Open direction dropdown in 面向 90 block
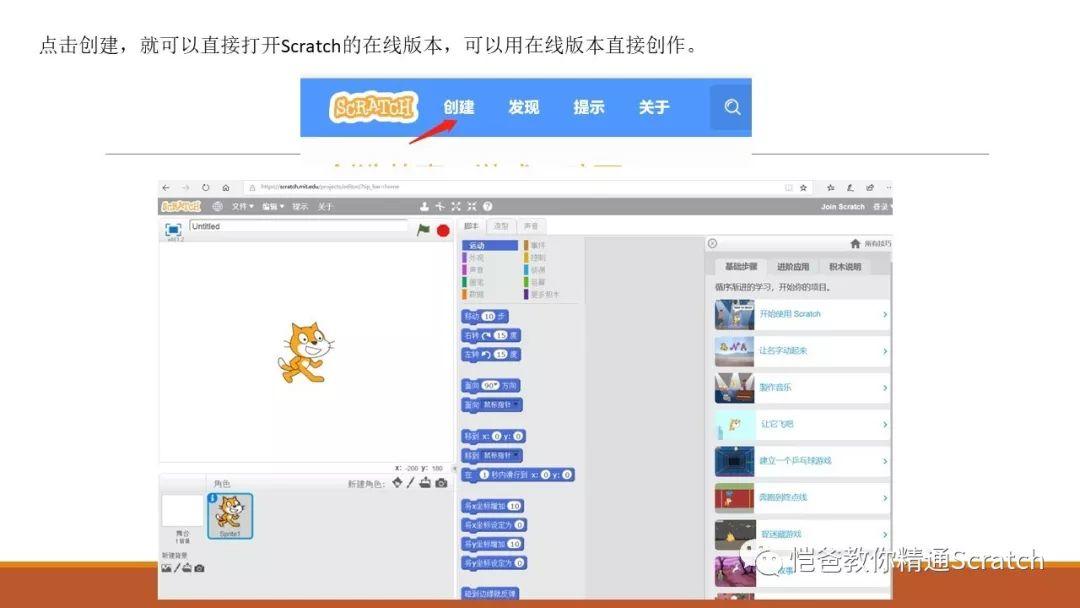Screen dimensions: 1080x608 (x=490, y=386)
